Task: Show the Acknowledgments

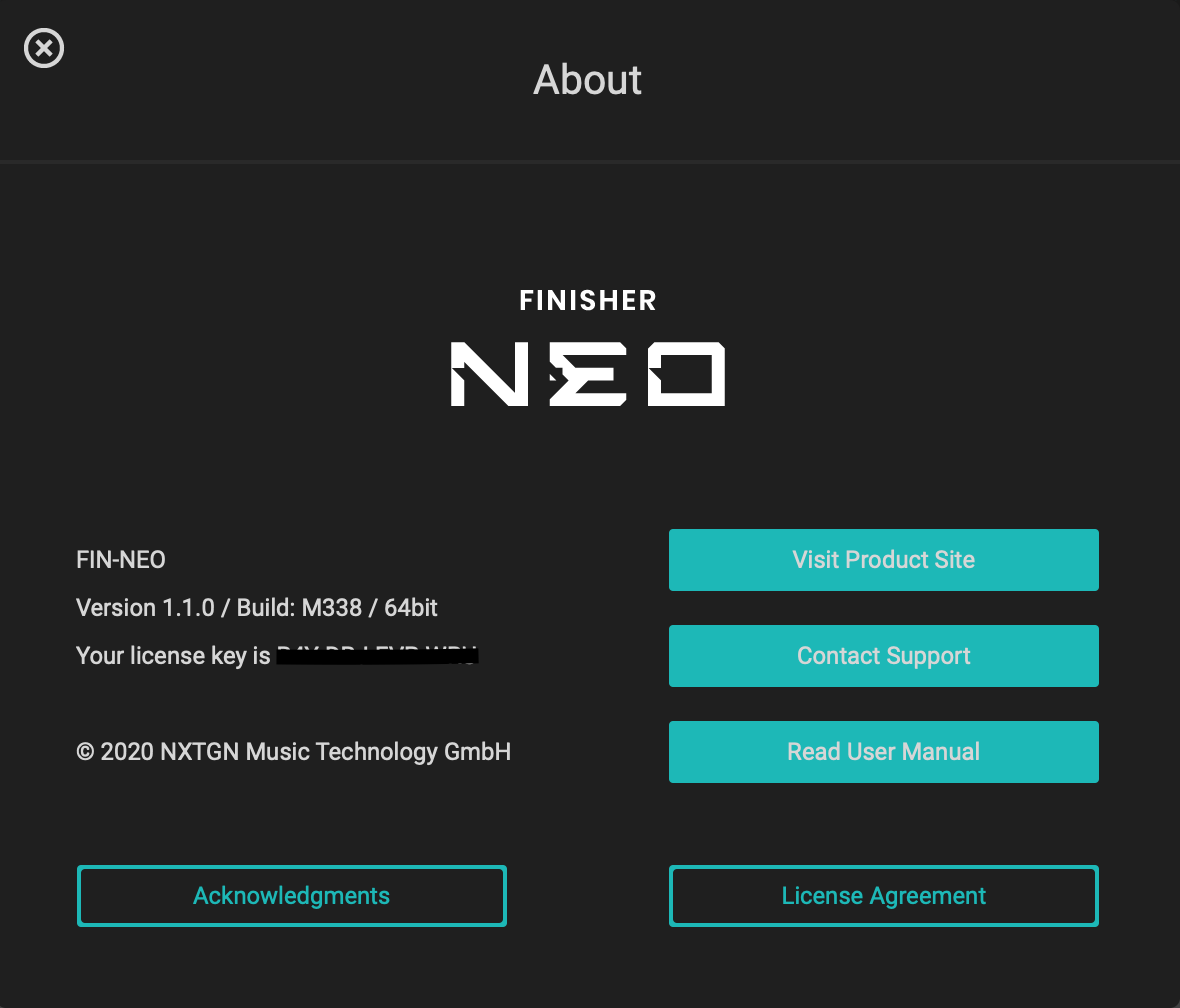Action: [291, 896]
